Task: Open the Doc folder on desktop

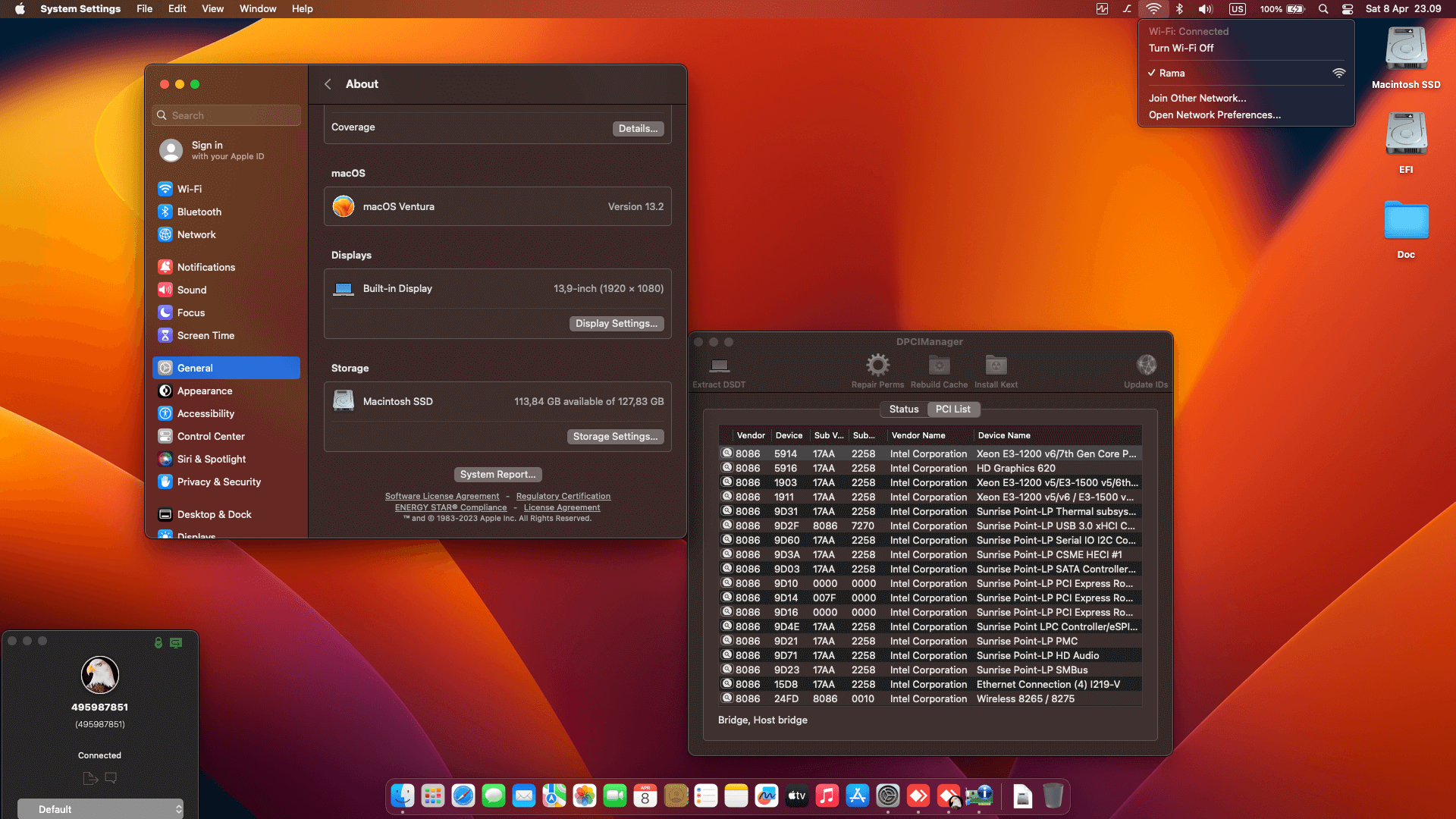Action: coord(1406,228)
